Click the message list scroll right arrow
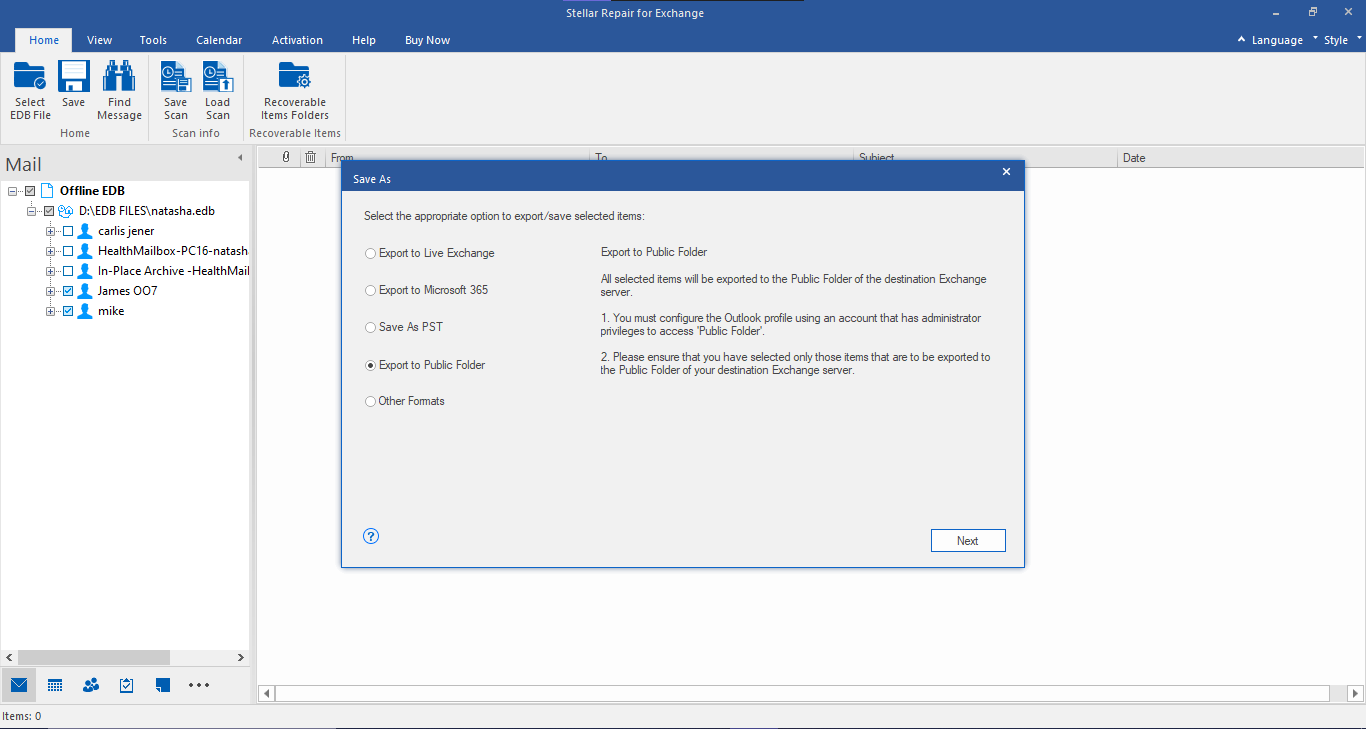Viewport: 1366px width, 729px height. [x=1355, y=693]
